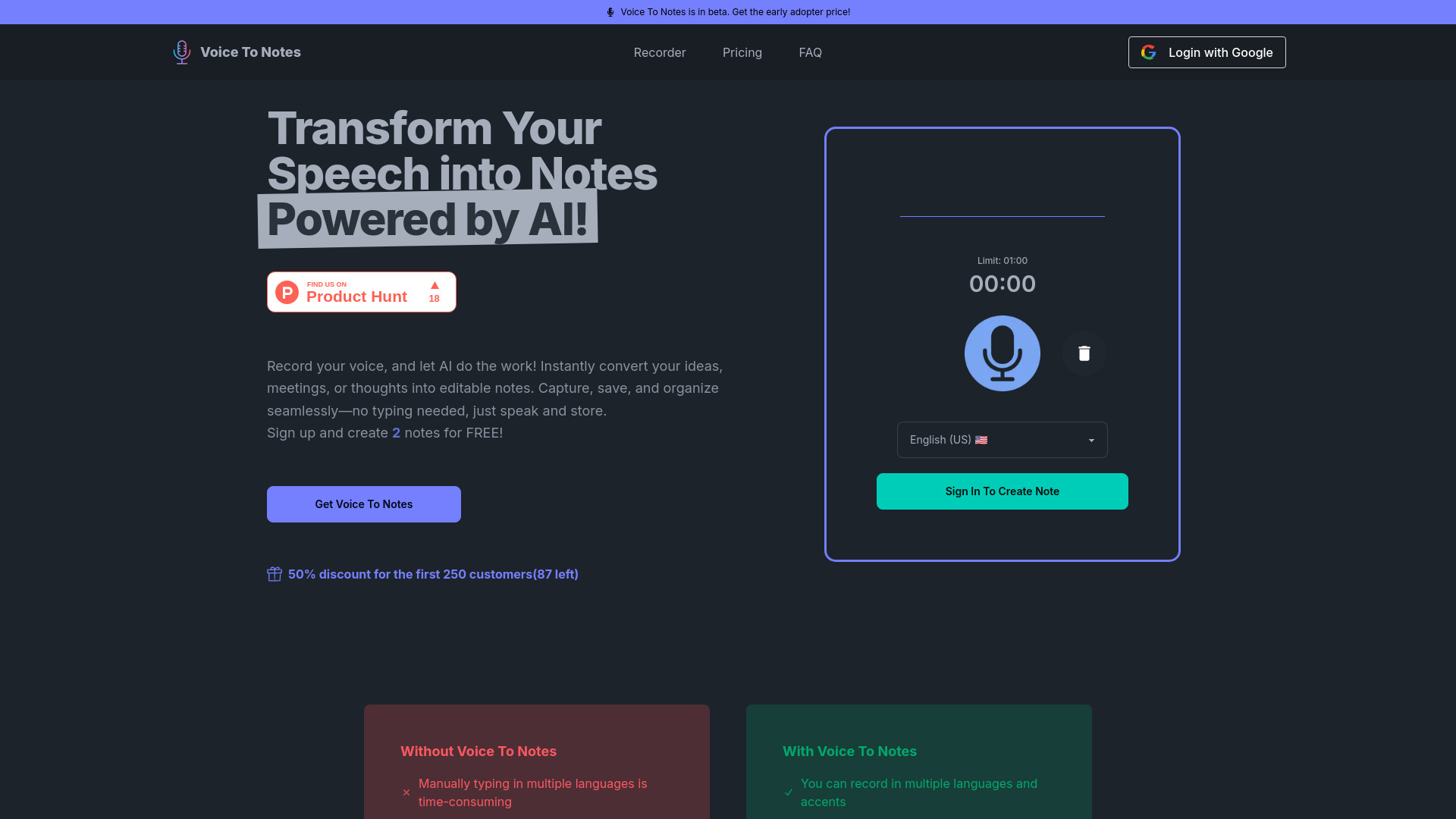
Task: Expand the language selector combo box
Action: pos(1002,440)
